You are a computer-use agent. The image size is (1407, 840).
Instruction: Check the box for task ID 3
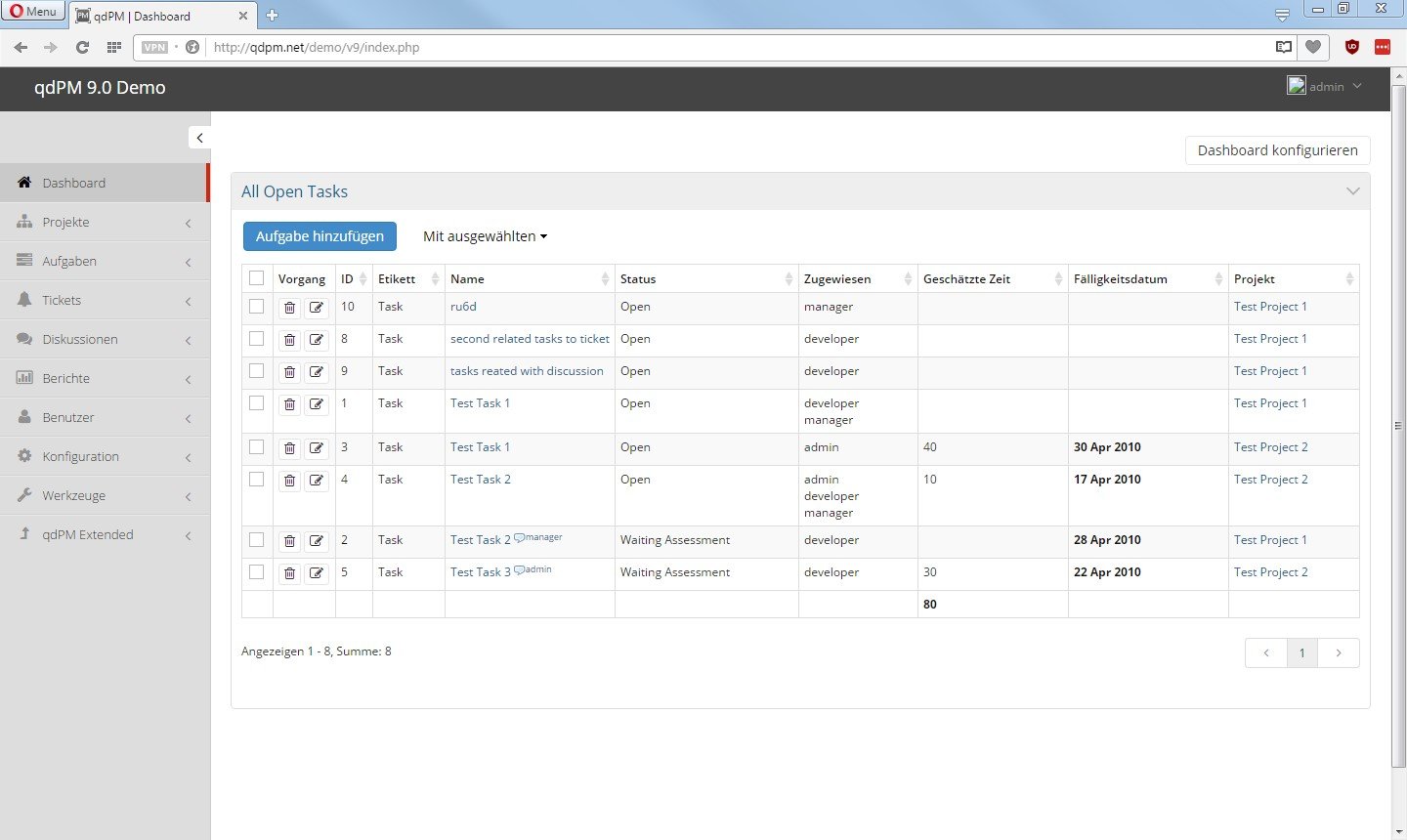tap(256, 447)
